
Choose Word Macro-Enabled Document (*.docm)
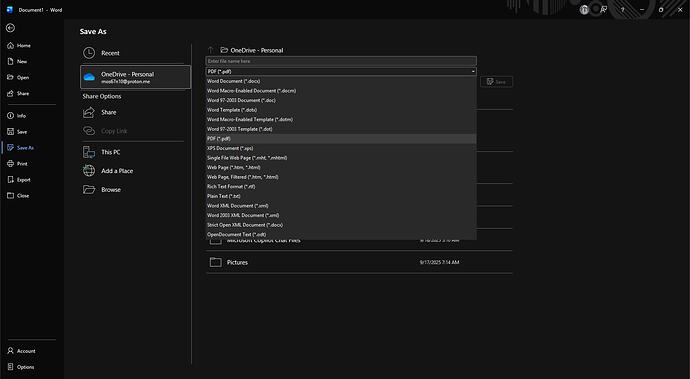click(x=341, y=91)
